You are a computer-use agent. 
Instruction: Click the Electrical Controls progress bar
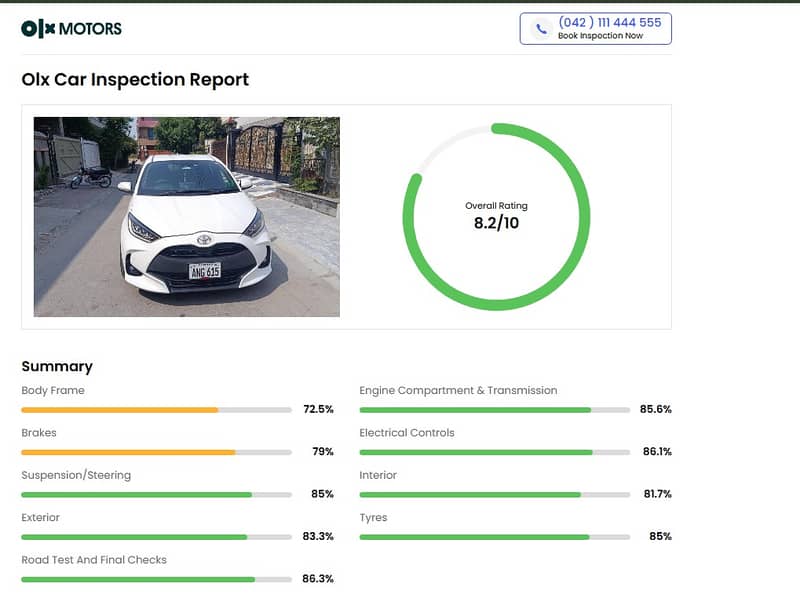(495, 452)
